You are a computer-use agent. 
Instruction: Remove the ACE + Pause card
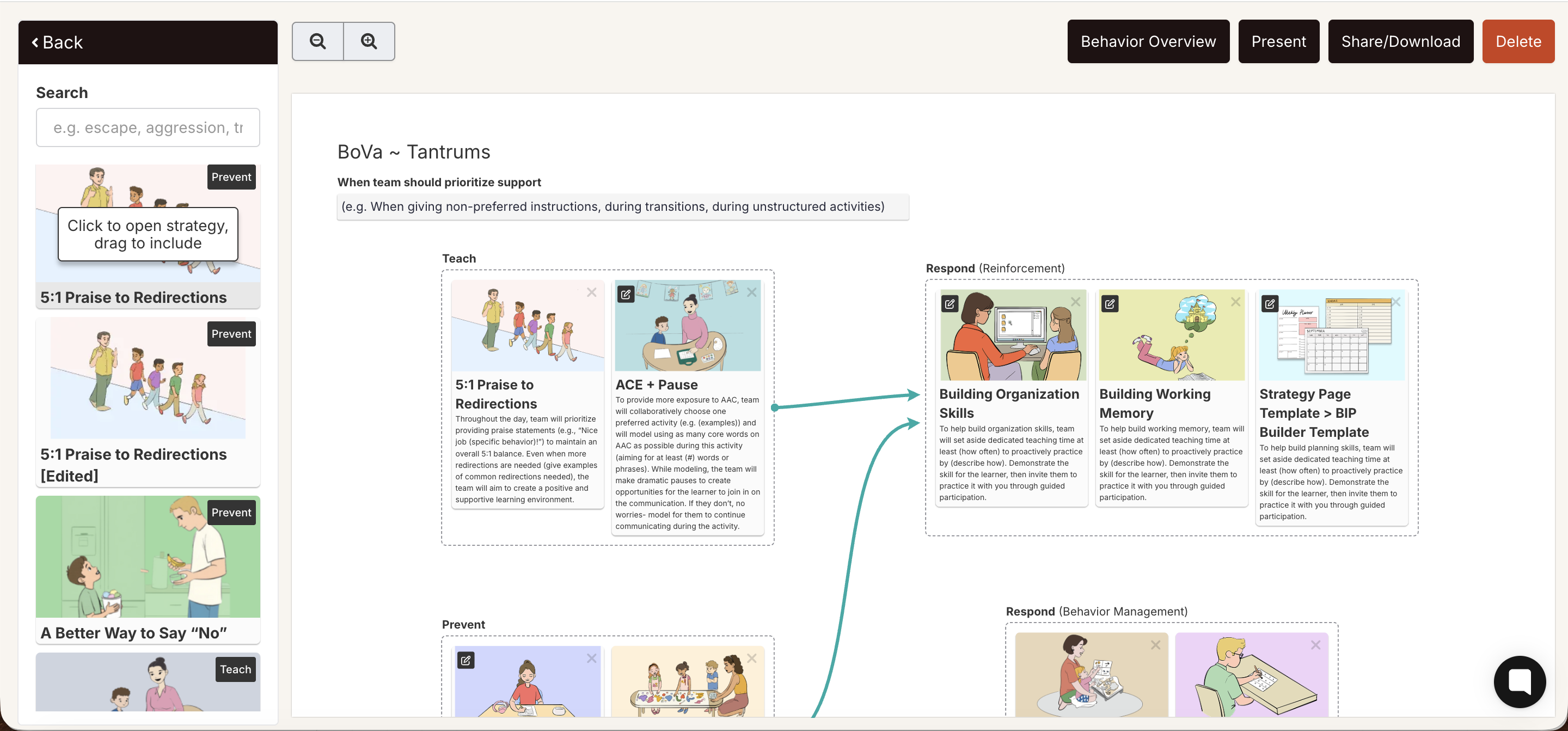click(752, 293)
